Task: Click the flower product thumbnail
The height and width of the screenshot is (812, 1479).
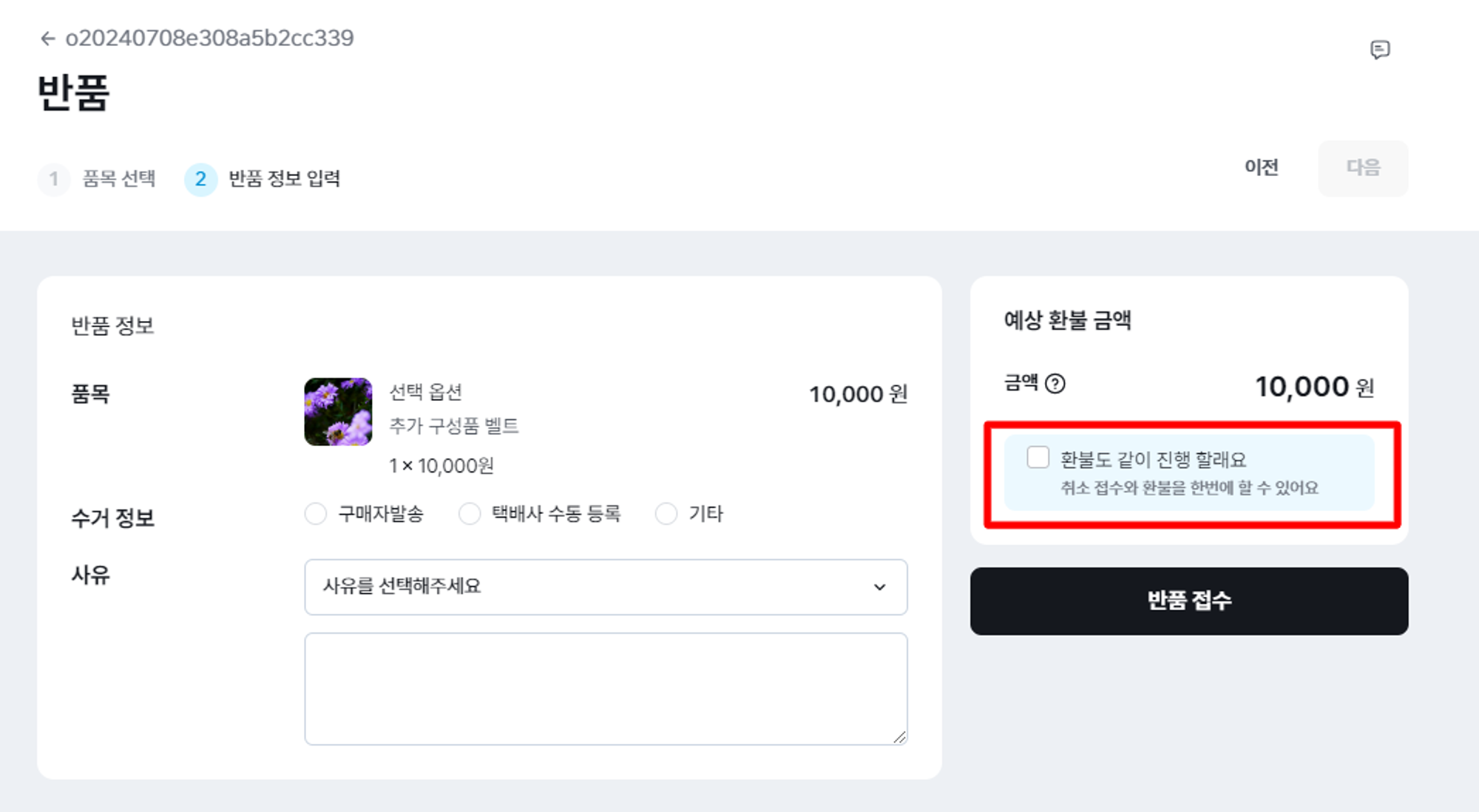Action: point(338,412)
